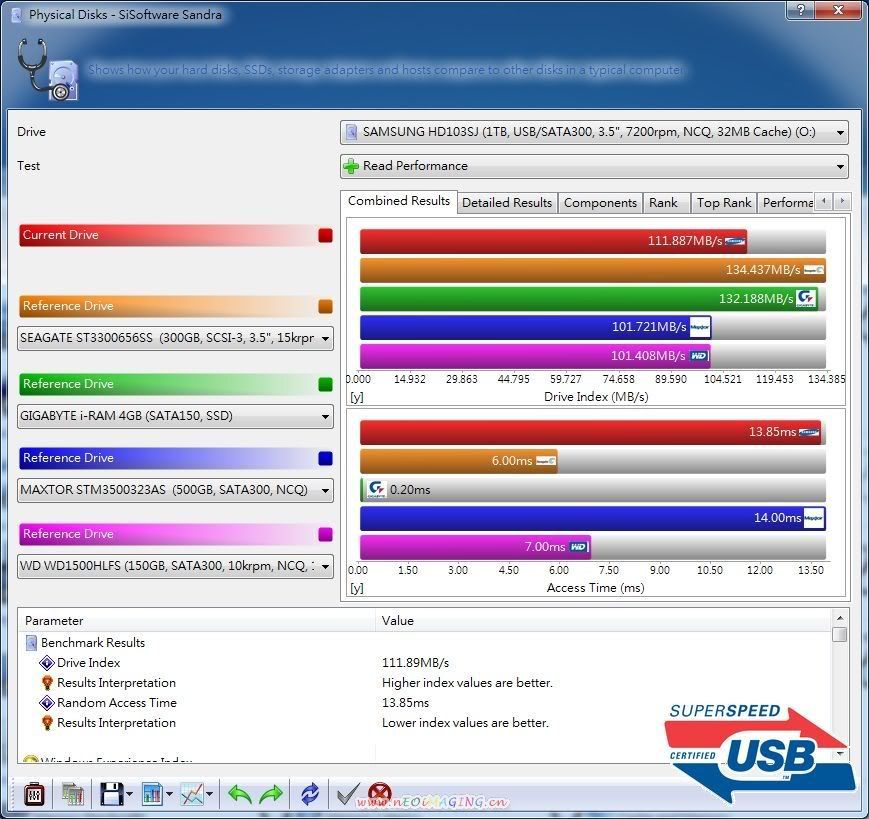Open the Test dropdown showing Read Performance
The width and height of the screenshot is (869, 819).
[x=594, y=166]
